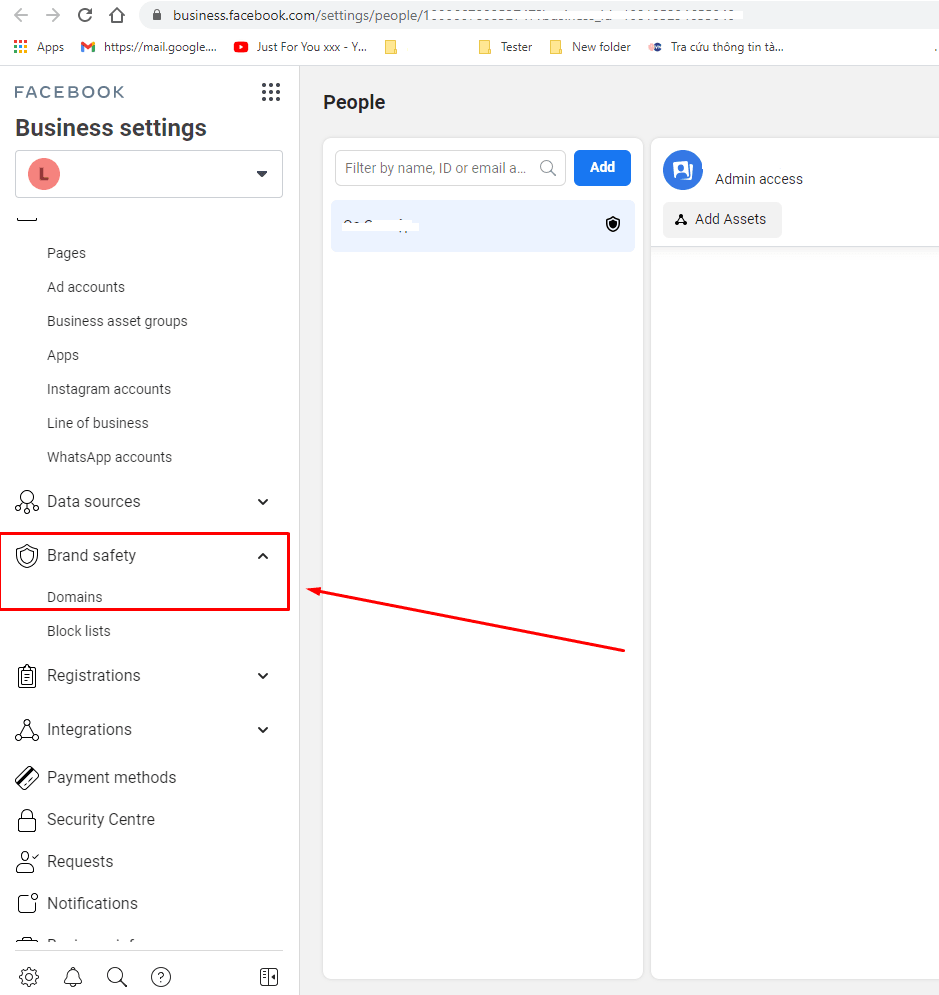This screenshot has height=995, width=939.
Task: Click the Integrations triangle icon
Action: (27, 730)
